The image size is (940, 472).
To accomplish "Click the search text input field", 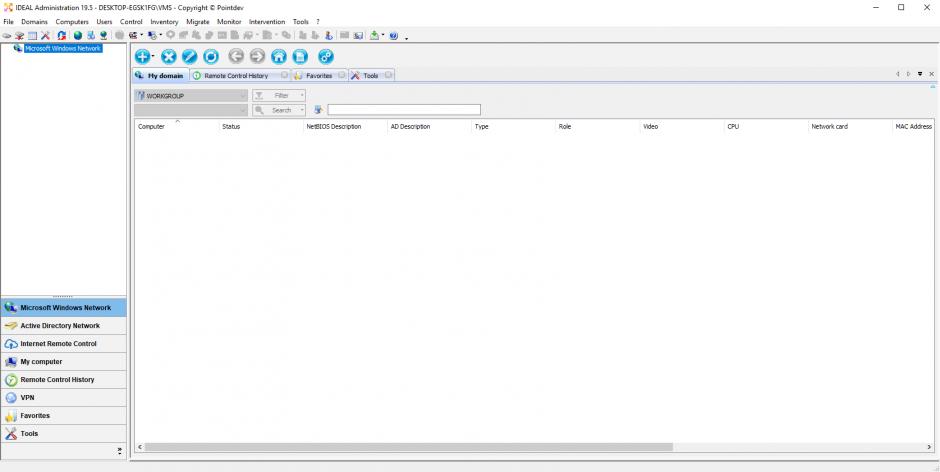I will [x=404, y=110].
